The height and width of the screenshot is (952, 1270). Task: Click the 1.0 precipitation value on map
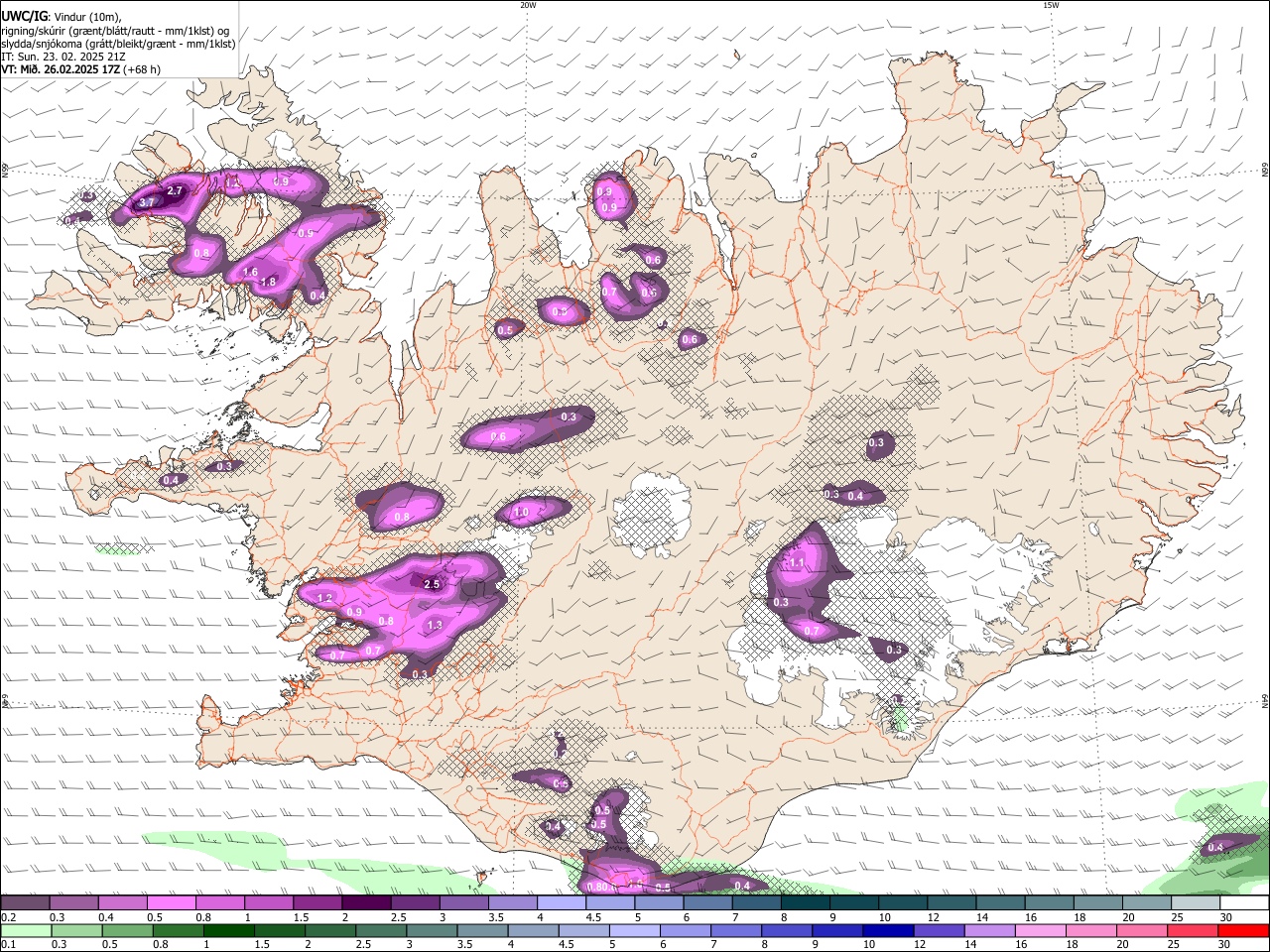522,513
